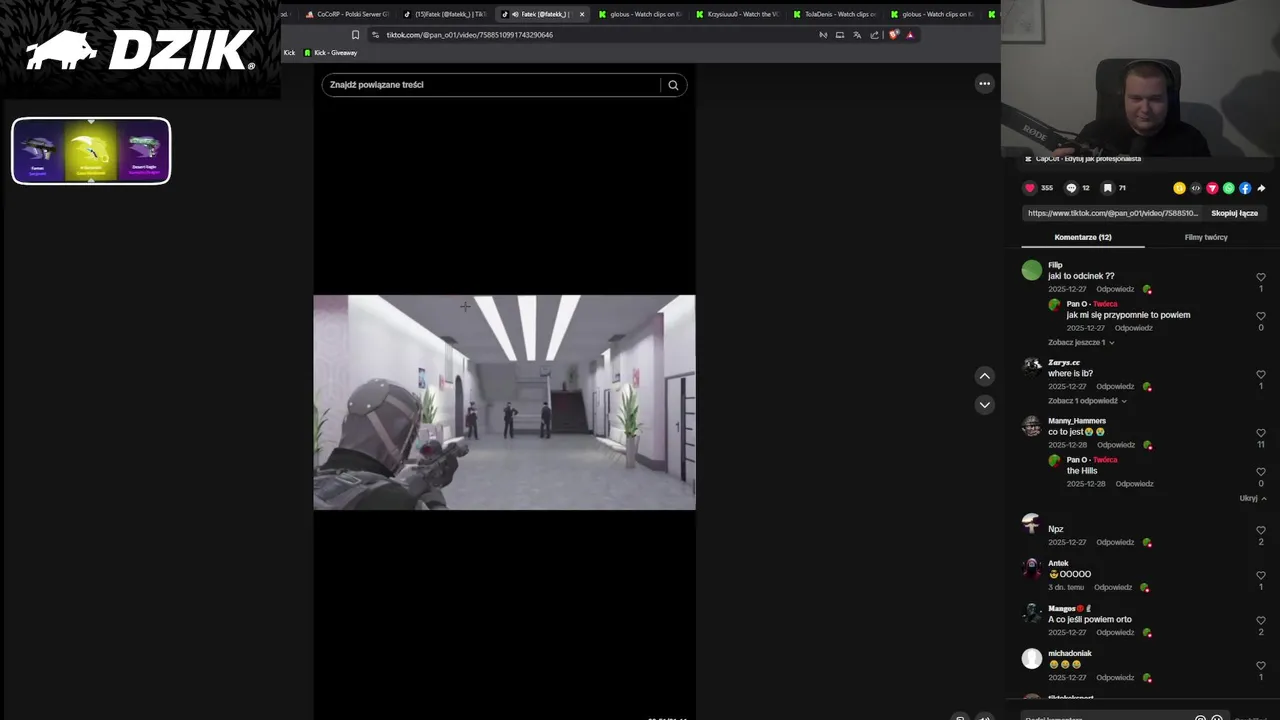The width and height of the screenshot is (1280, 720).
Task: Click the bookmark icon in address bar
Action: (355, 35)
